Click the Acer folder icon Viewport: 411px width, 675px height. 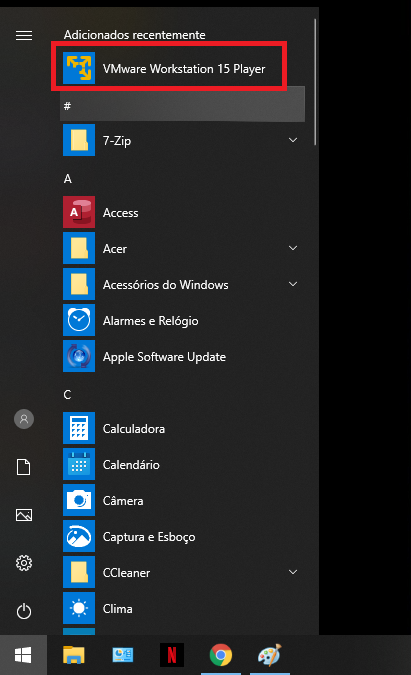click(79, 248)
